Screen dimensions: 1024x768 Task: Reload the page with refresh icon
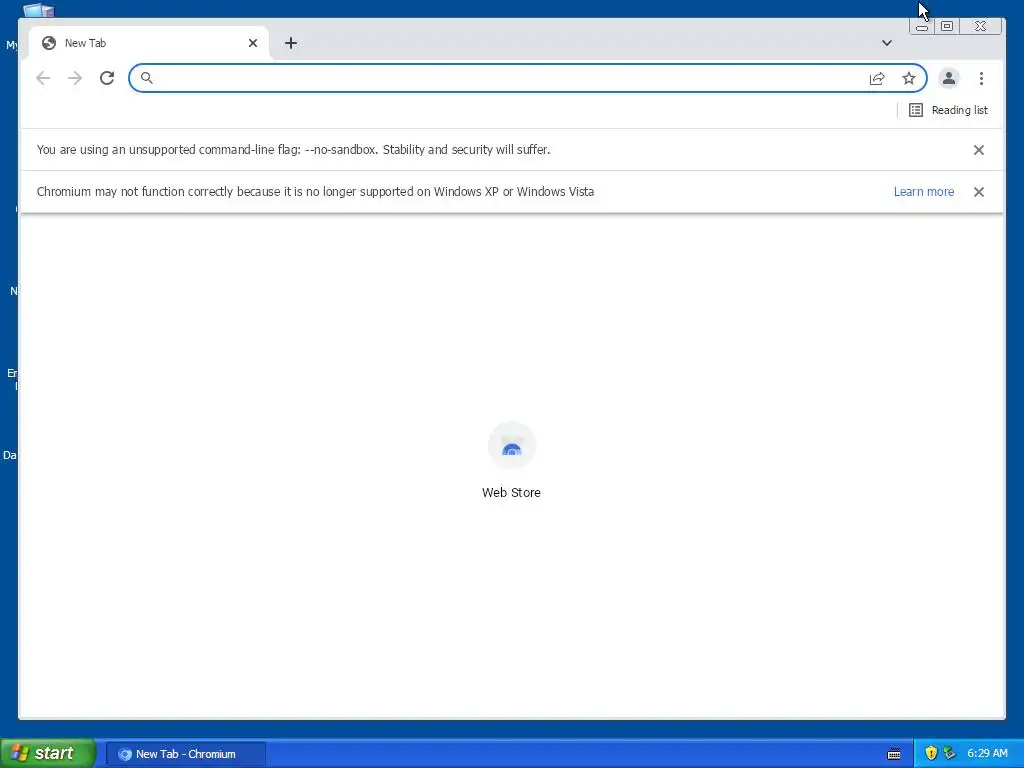pyautogui.click(x=107, y=78)
